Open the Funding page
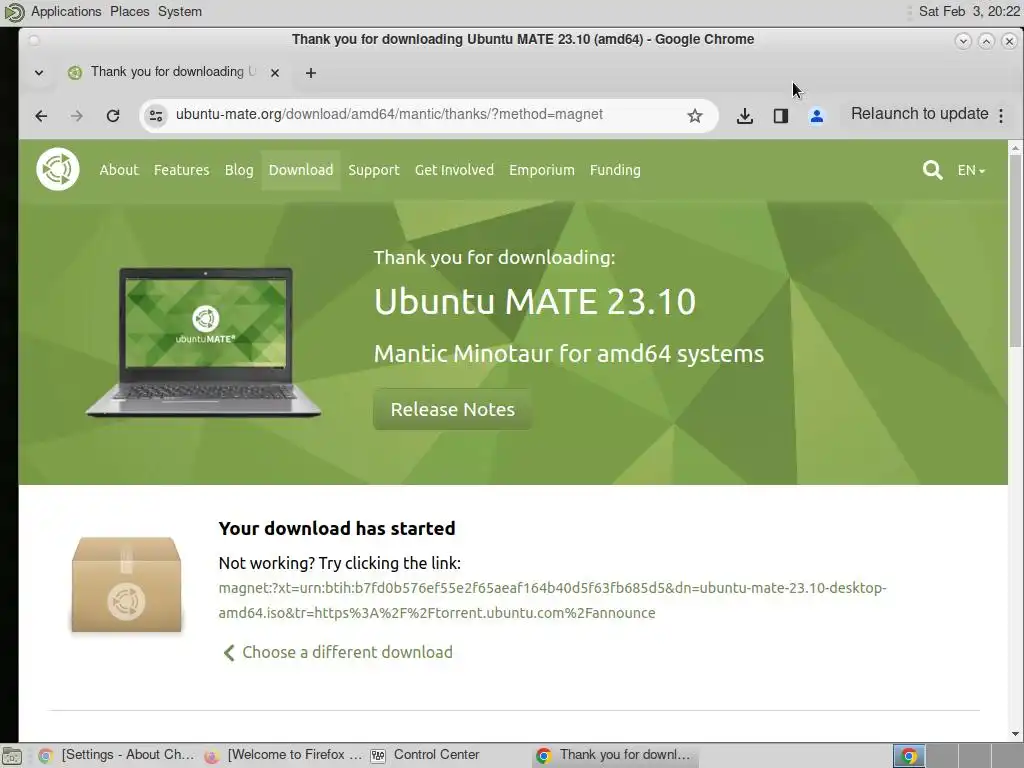Screen dimensions: 1024x768 tap(615, 170)
